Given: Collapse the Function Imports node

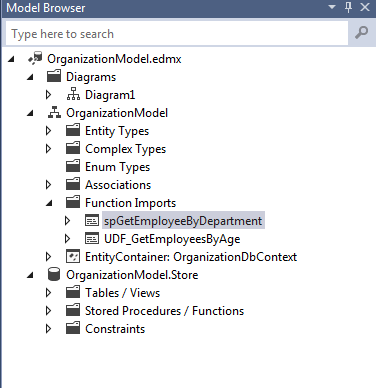Looking at the screenshot, I should [x=49, y=203].
